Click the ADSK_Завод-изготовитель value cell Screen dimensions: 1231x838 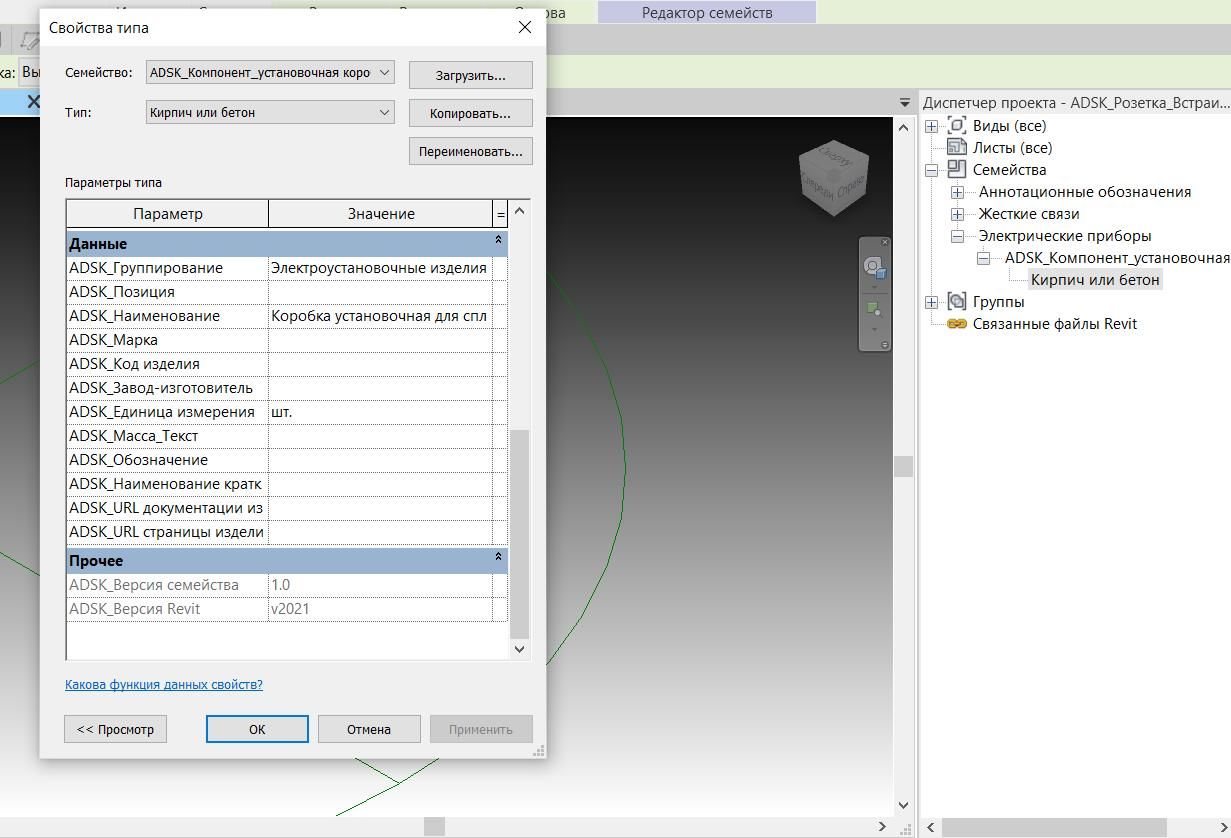pyautogui.click(x=381, y=388)
